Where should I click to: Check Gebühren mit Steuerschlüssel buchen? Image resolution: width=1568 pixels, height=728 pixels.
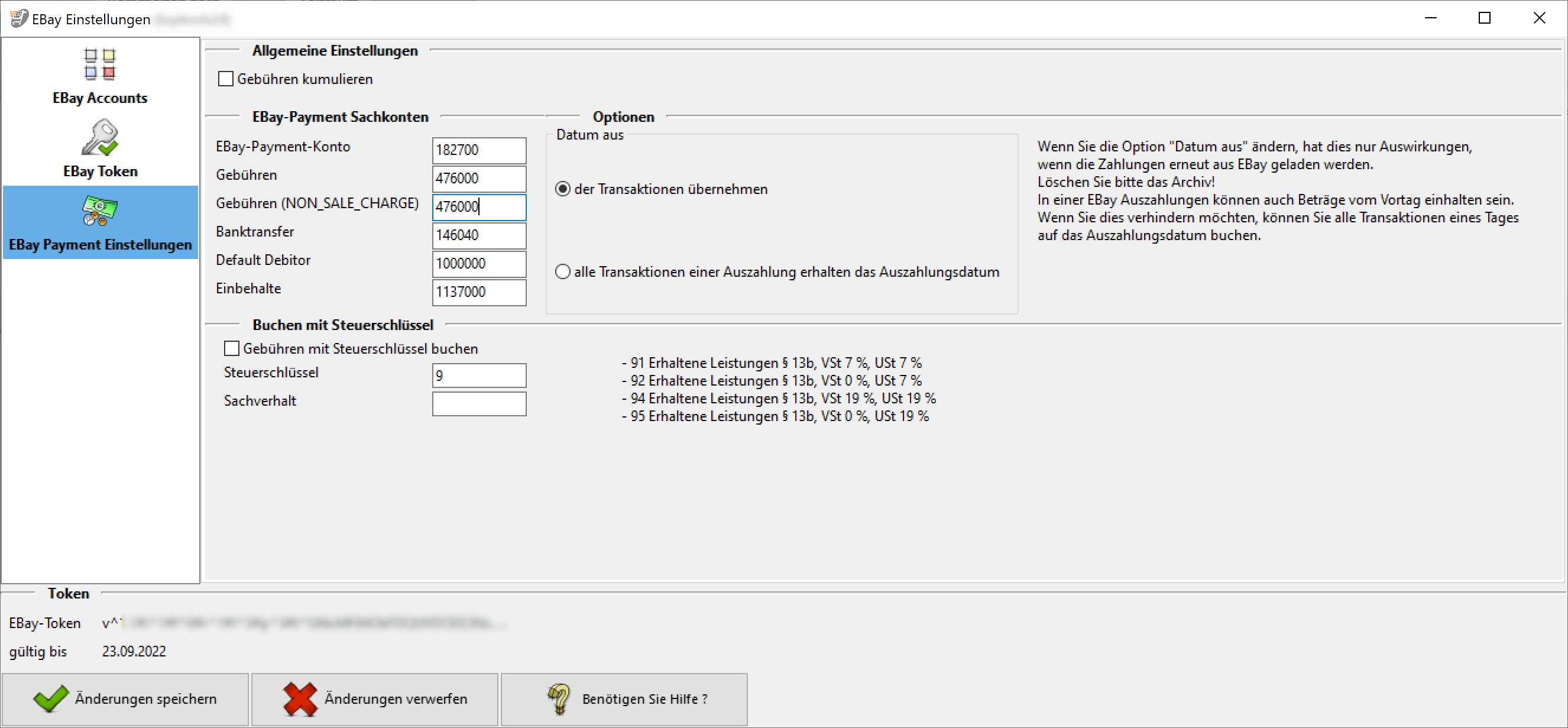coord(231,348)
